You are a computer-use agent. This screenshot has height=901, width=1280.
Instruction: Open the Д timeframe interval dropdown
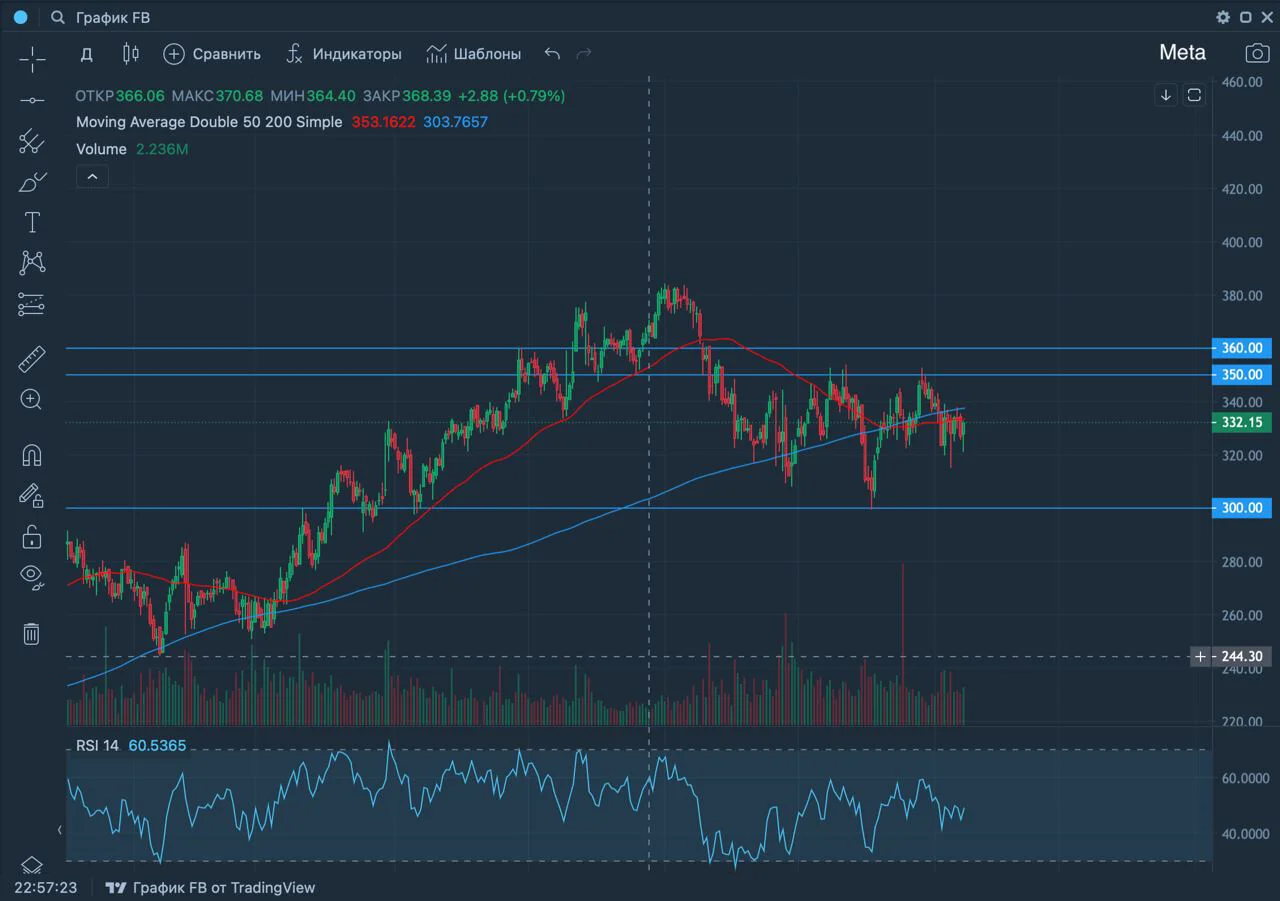pyautogui.click(x=87, y=54)
